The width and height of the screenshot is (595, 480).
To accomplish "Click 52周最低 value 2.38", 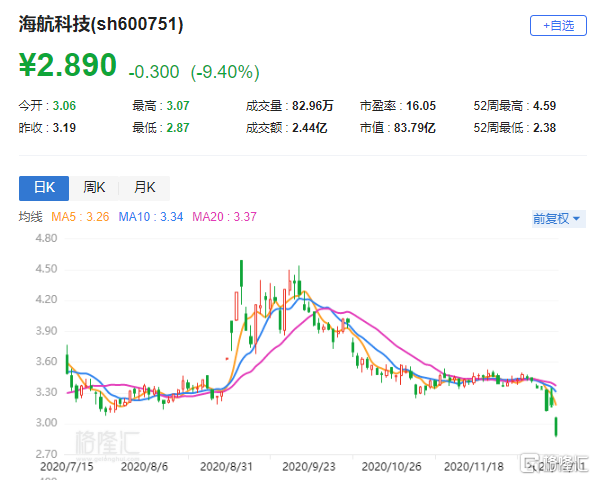I will pyautogui.click(x=544, y=128).
